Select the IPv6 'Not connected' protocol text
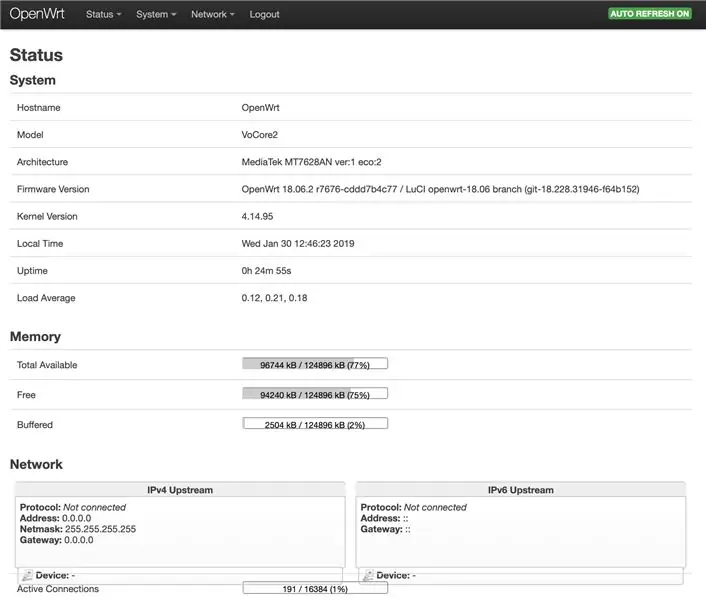The image size is (706, 600). [x=435, y=507]
